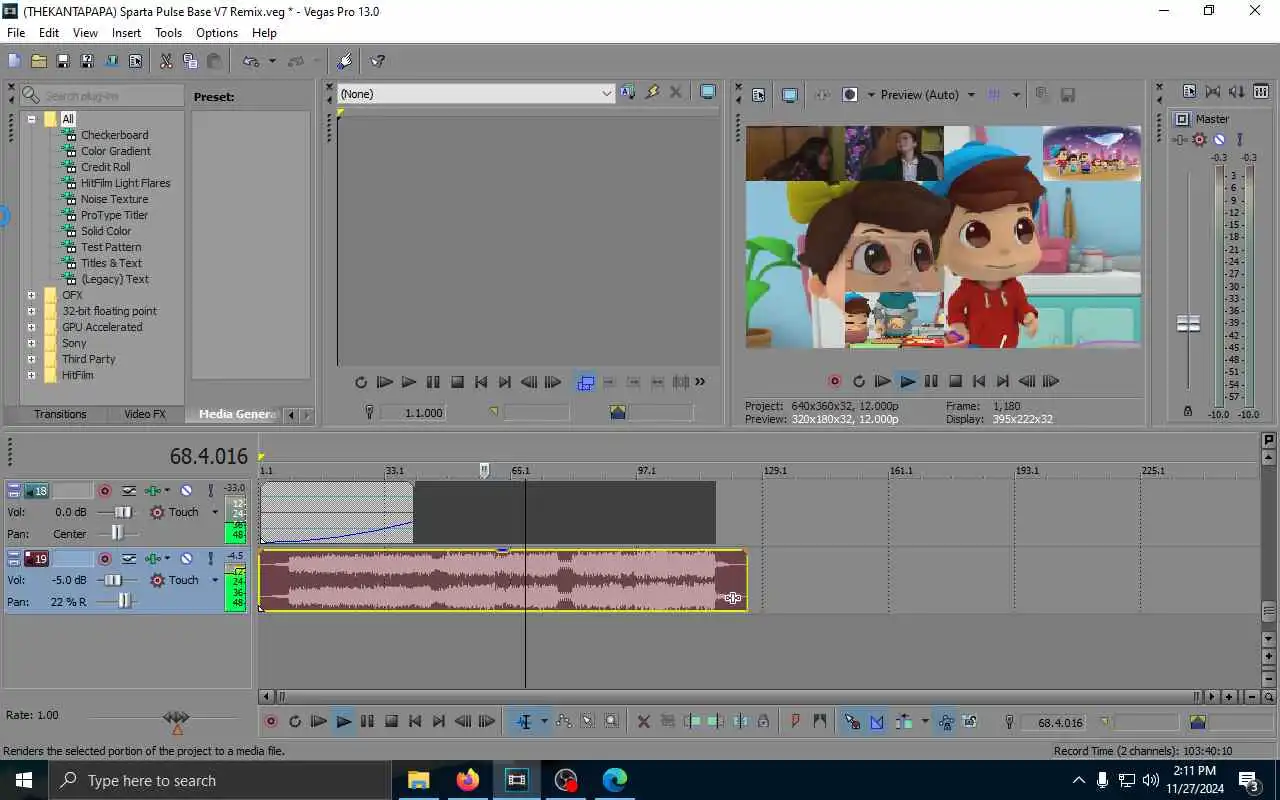Select Titles & Text generator

pyautogui.click(x=111, y=263)
